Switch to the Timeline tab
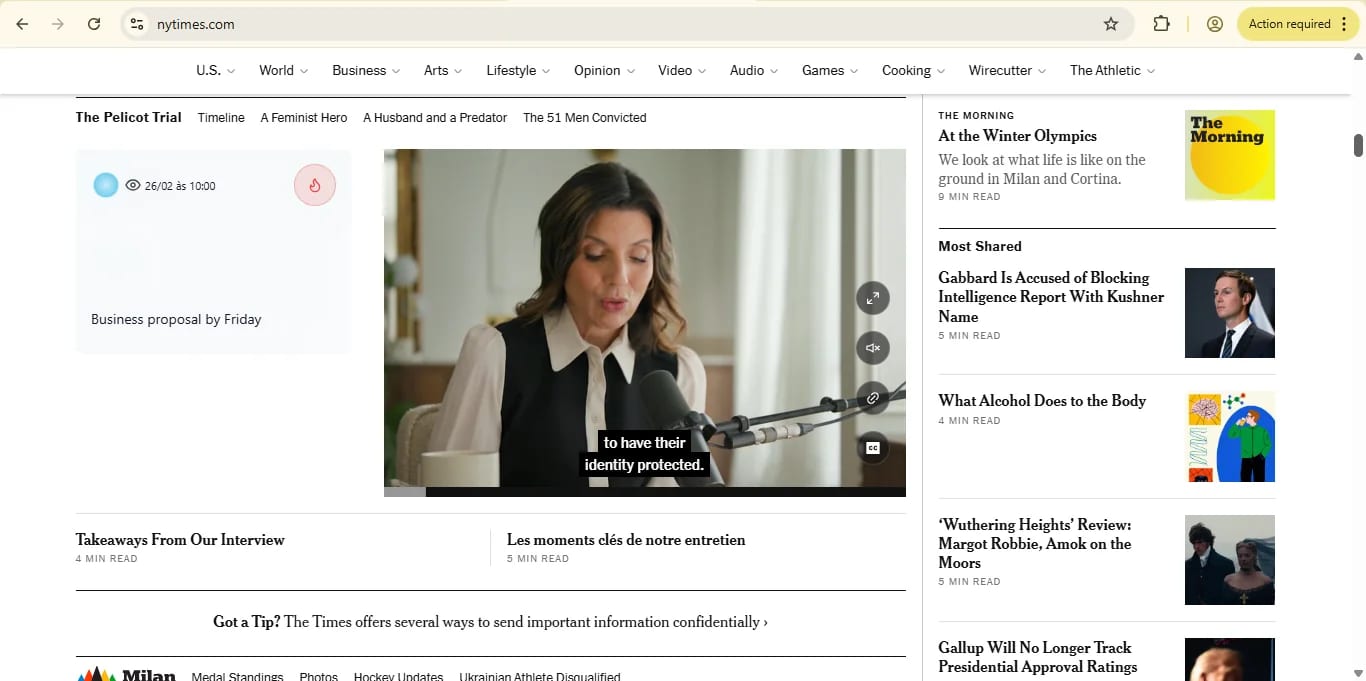Screen dimensions: 1366x681 coord(220,117)
